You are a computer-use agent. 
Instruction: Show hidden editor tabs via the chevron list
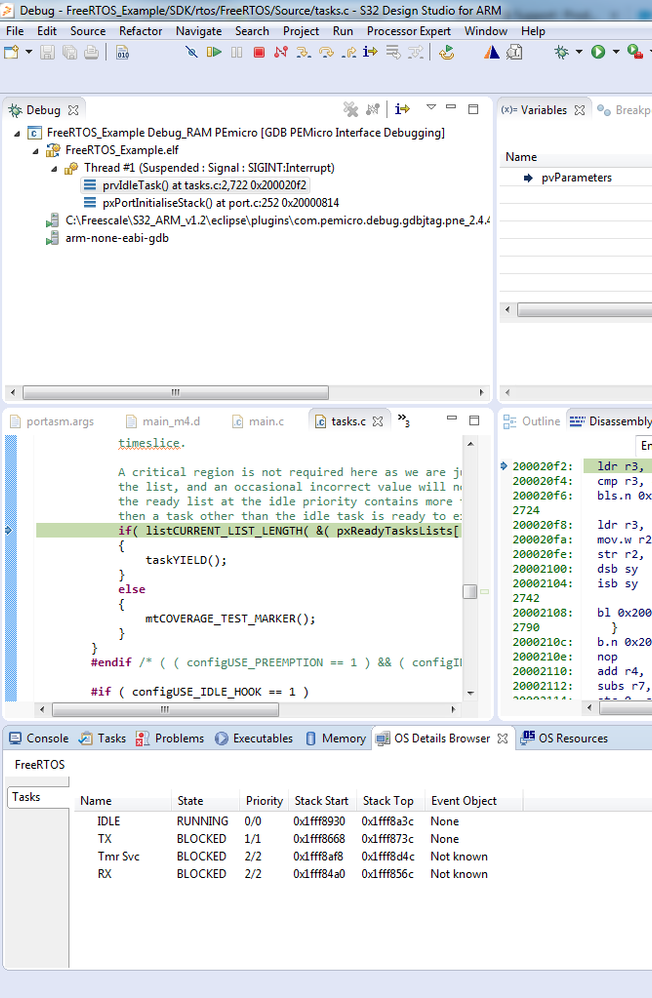point(403,420)
